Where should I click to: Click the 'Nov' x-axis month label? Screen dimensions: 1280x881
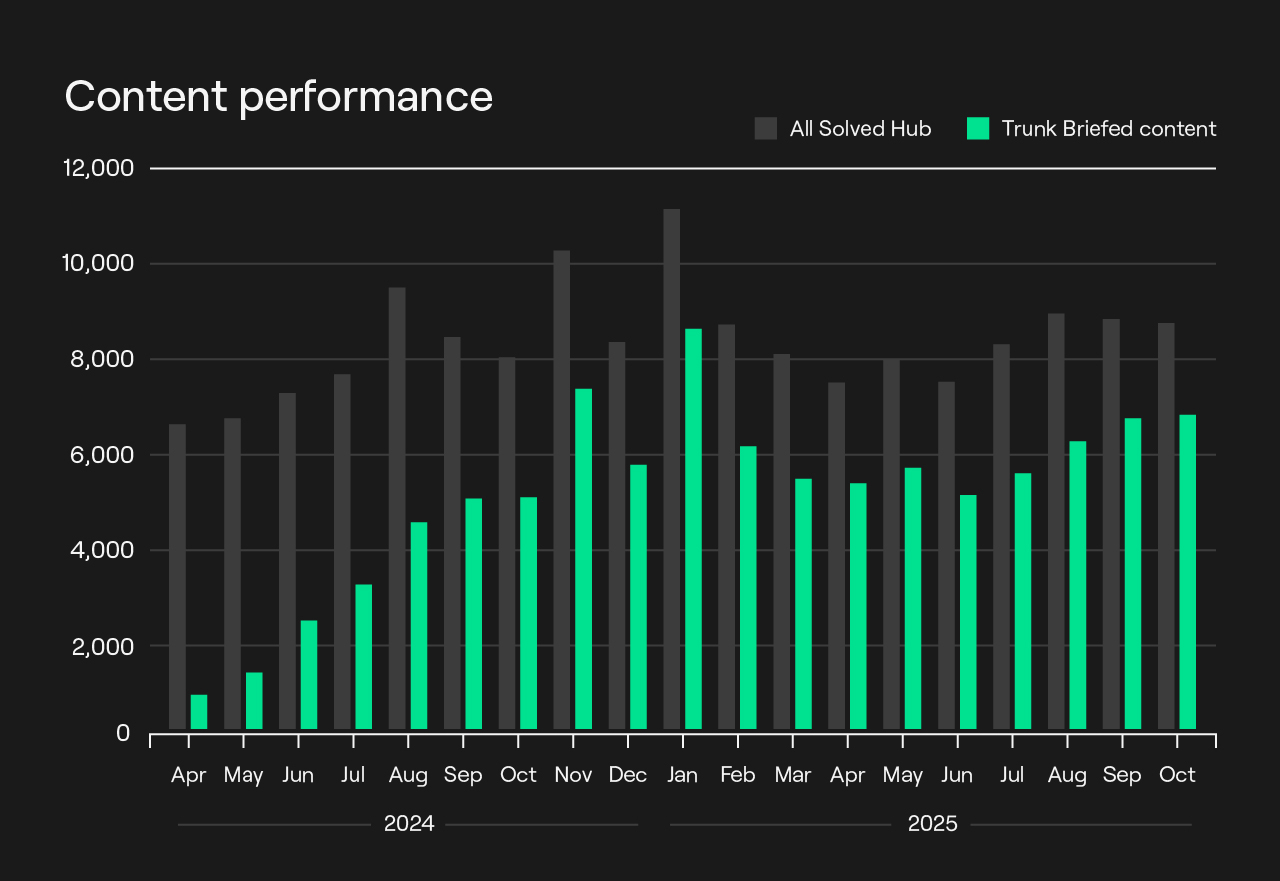click(x=573, y=775)
